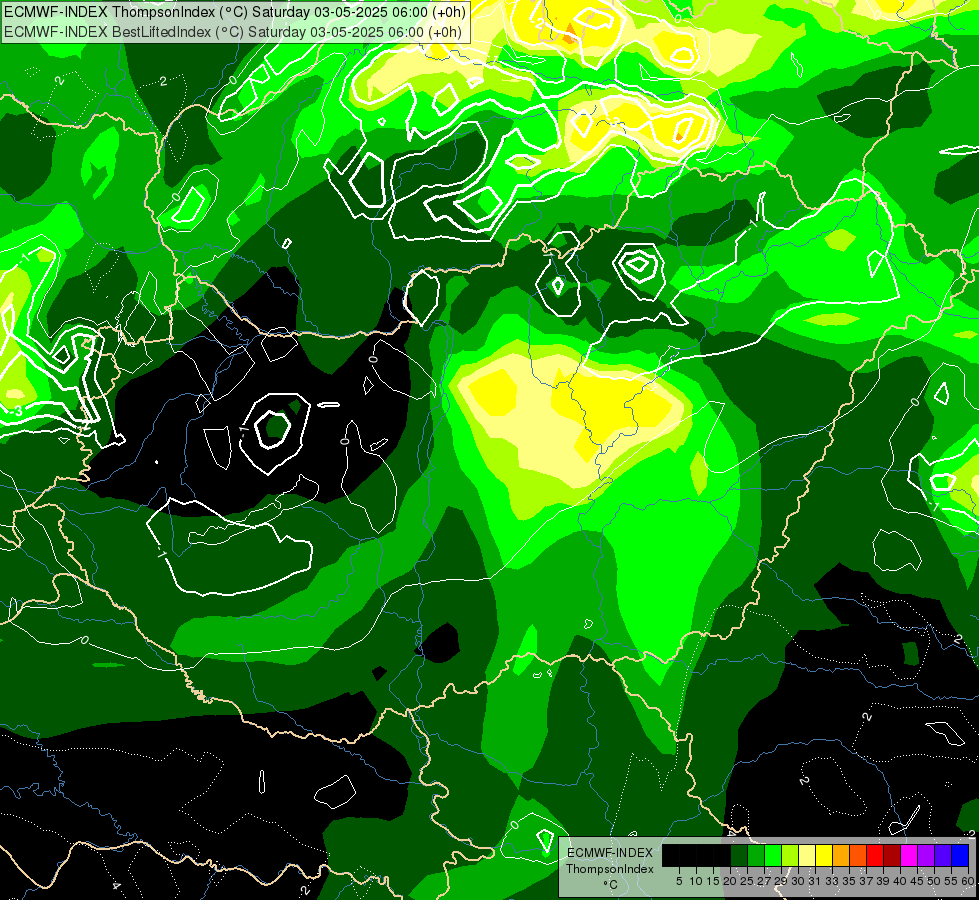Click the ThompsonIndex title line at top
This screenshot has width=979, height=900.
click(x=235, y=12)
